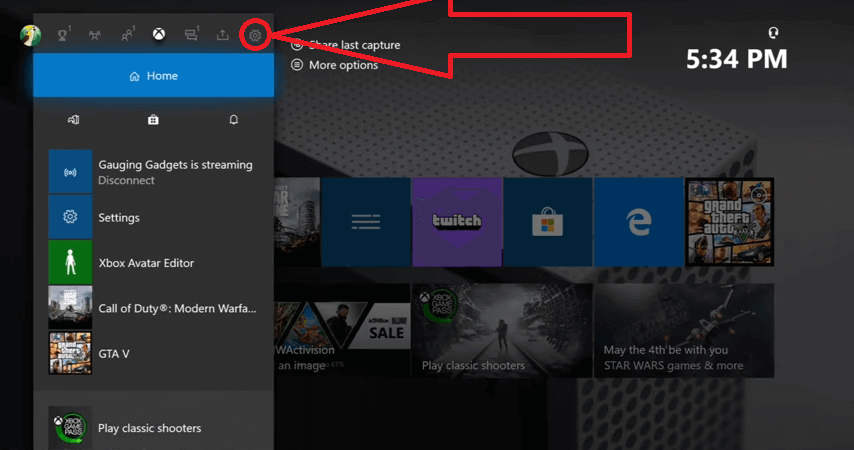The image size is (854, 450).
Task: Open the Twitch tile on dashboard
Action: point(457,222)
